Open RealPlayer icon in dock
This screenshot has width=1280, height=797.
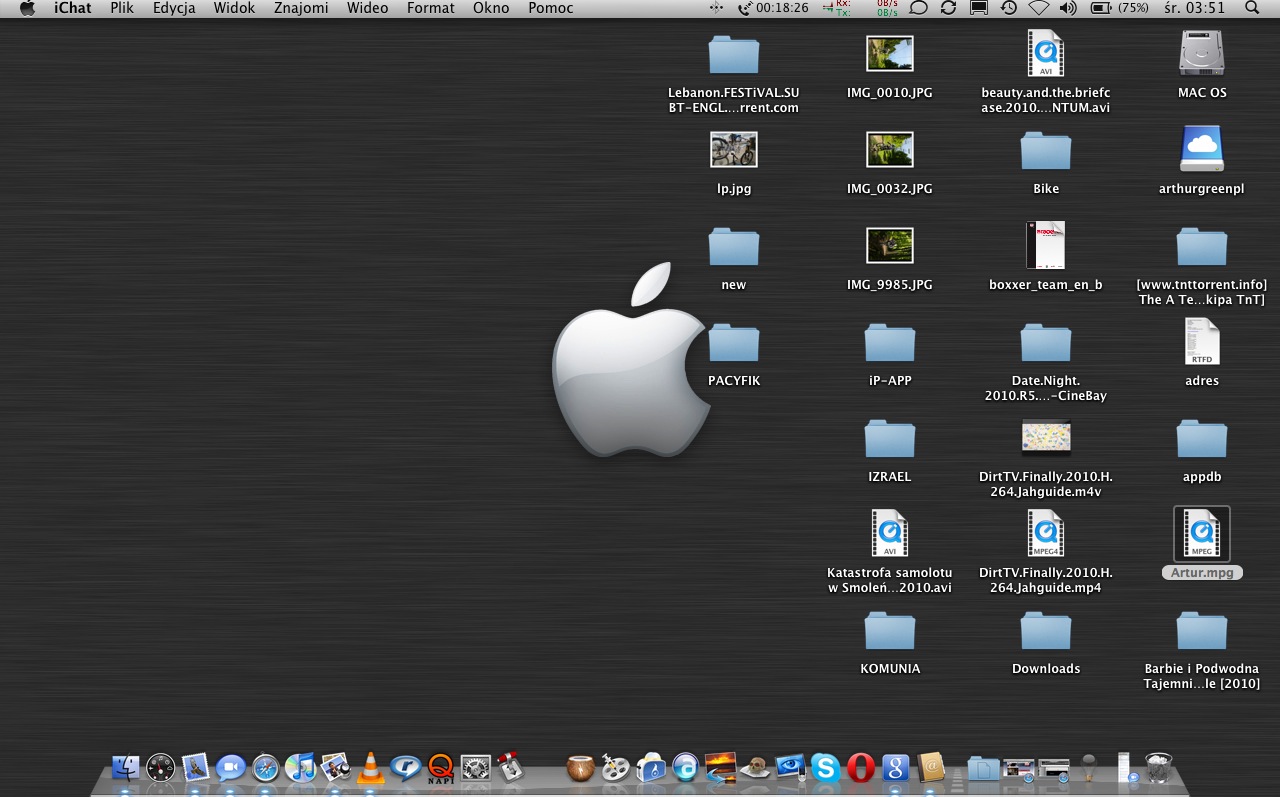405,767
